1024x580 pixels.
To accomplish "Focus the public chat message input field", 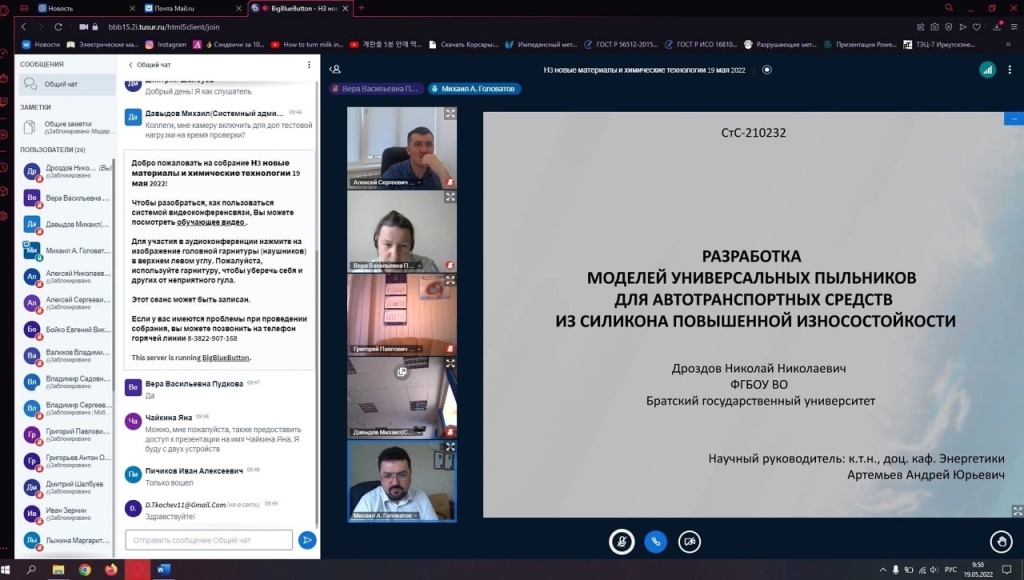I will (x=209, y=540).
